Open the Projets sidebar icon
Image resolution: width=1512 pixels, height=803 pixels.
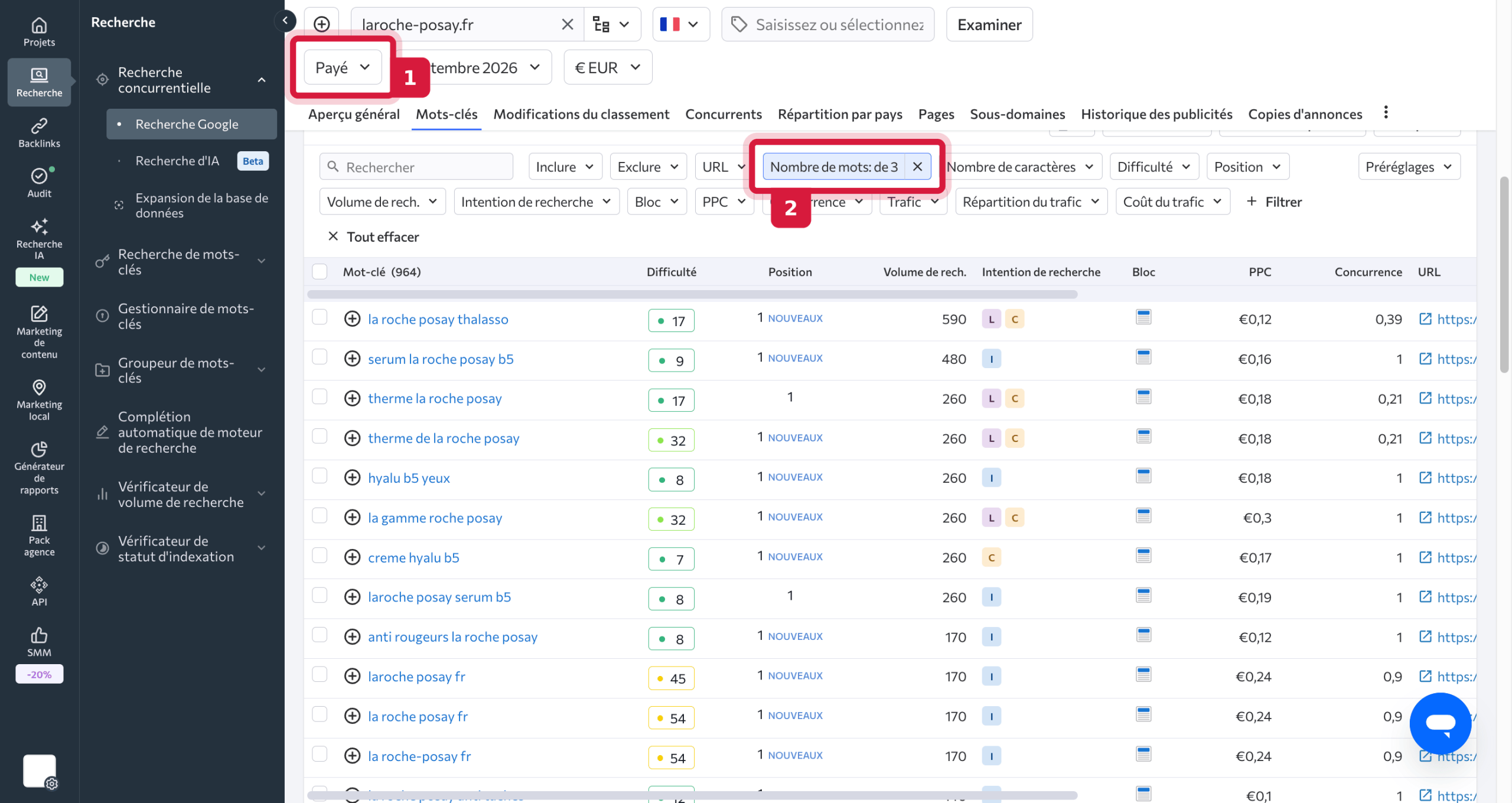[39, 32]
